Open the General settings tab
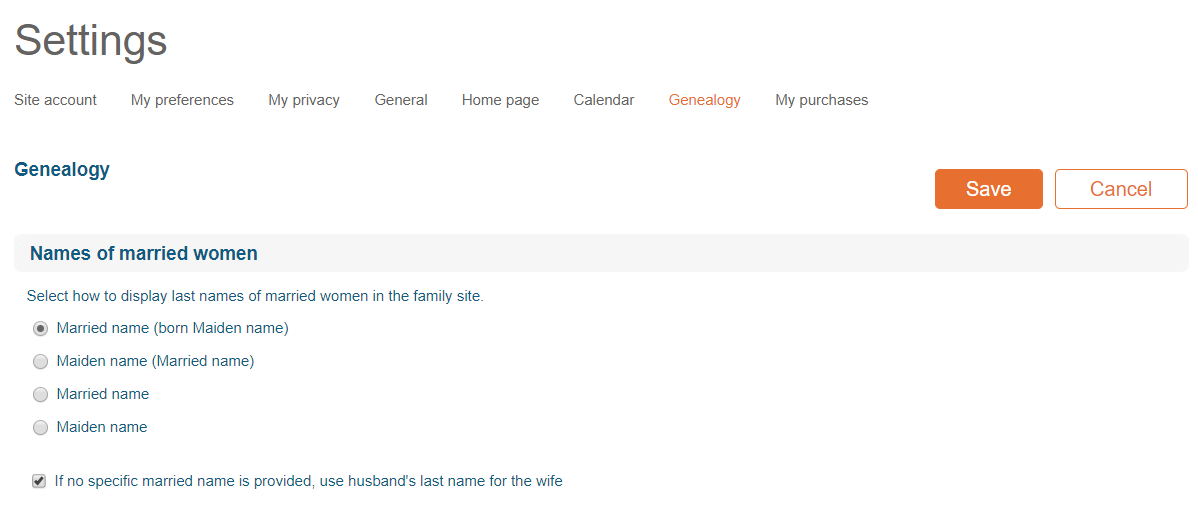This screenshot has width=1198, height=520. coord(400,100)
